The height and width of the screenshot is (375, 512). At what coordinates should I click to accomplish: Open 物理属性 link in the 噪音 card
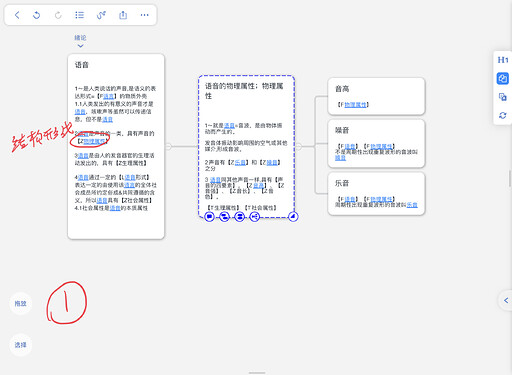tap(381, 146)
